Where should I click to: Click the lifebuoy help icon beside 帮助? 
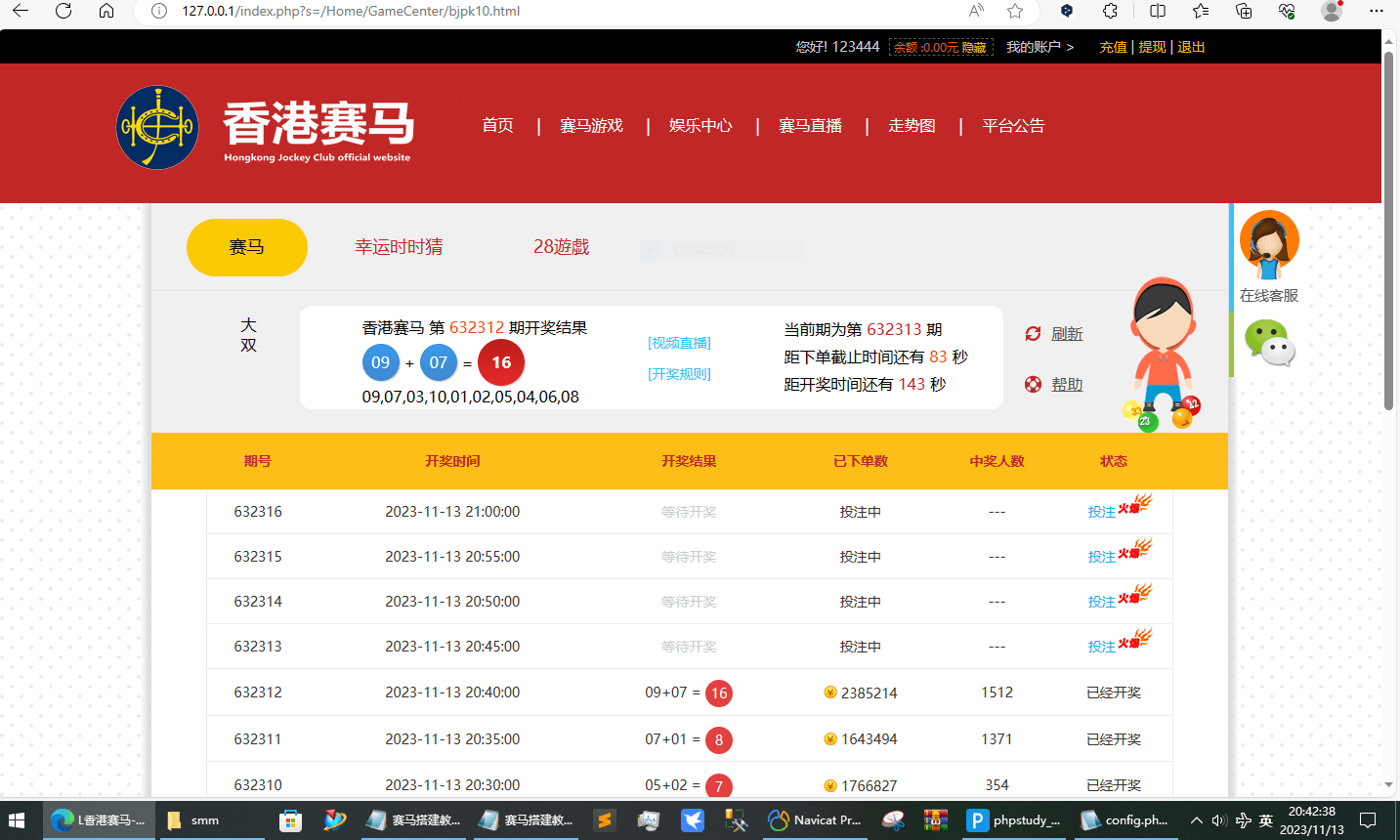pyautogui.click(x=1033, y=384)
